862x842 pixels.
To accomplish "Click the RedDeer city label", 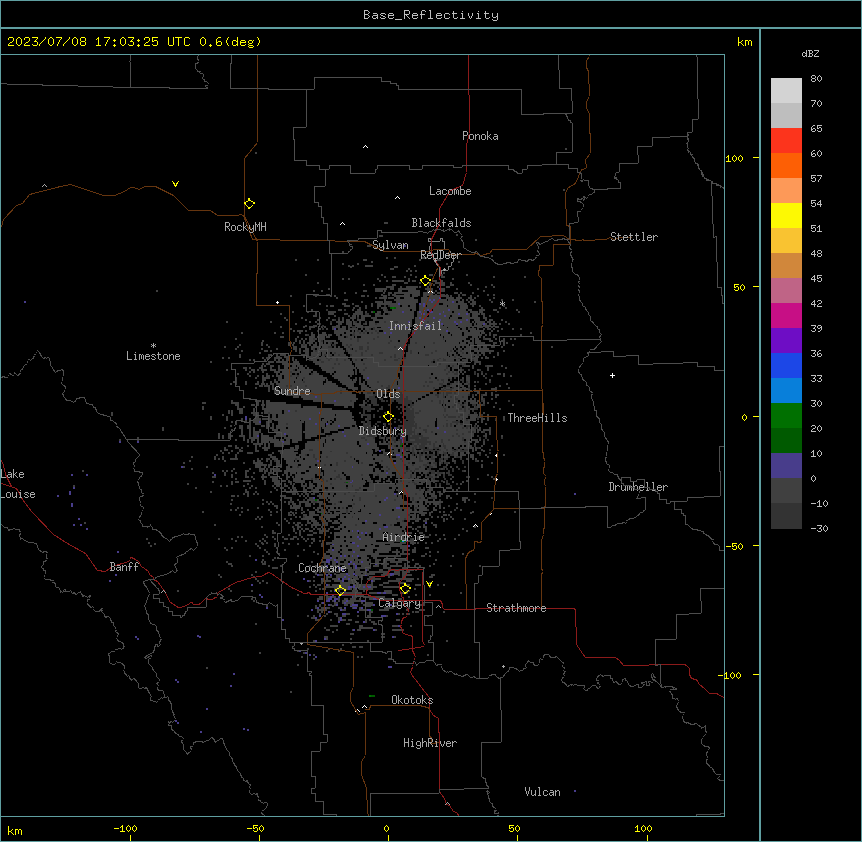I will (x=440, y=255).
